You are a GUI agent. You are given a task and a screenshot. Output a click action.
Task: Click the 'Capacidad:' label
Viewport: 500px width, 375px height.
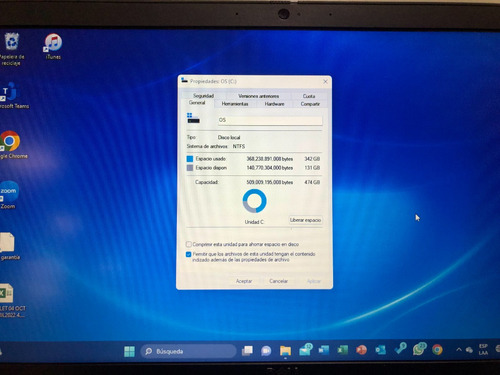click(x=207, y=182)
